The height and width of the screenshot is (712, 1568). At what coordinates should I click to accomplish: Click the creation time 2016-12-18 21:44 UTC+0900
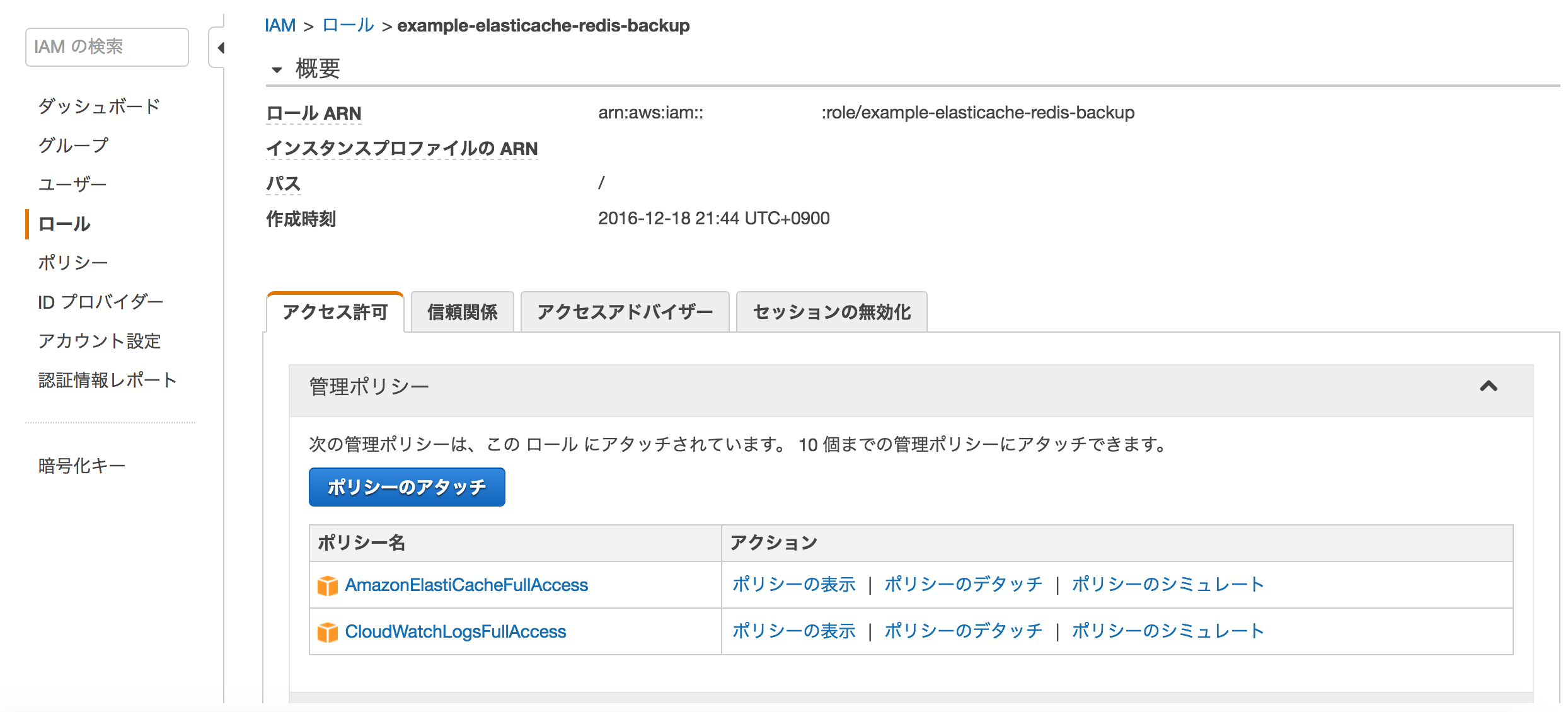pyautogui.click(x=714, y=219)
